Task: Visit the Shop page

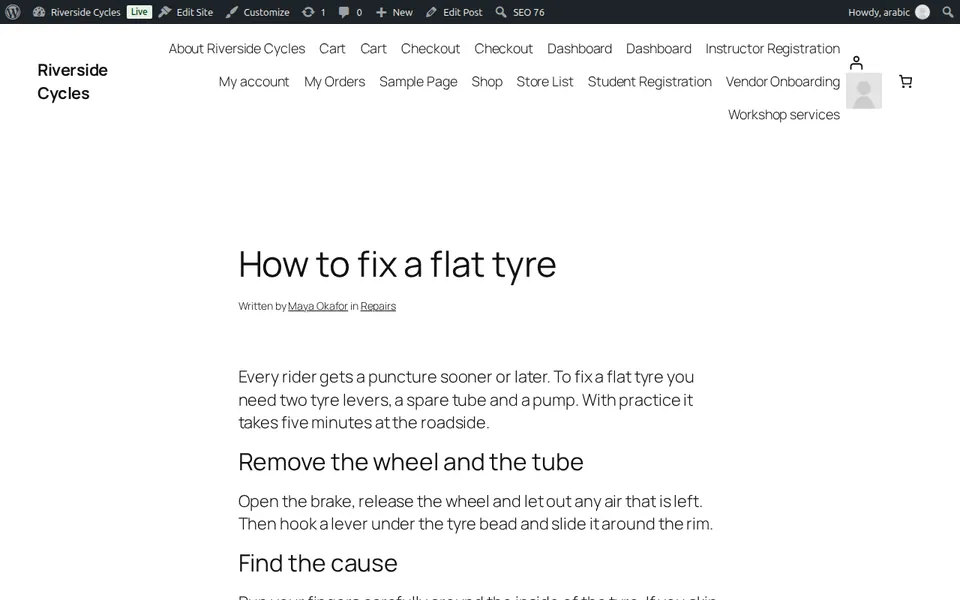Action: [487, 81]
